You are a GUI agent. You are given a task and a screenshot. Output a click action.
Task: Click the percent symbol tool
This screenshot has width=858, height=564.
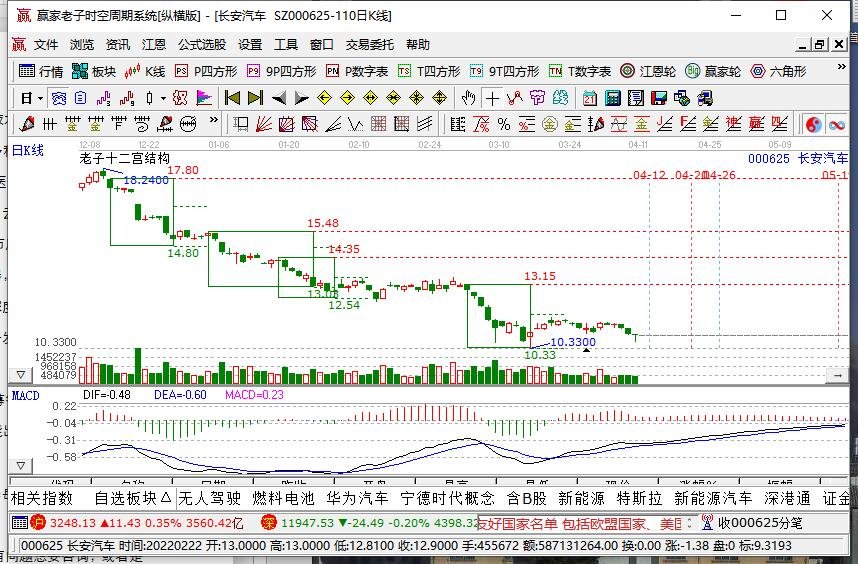[503, 125]
